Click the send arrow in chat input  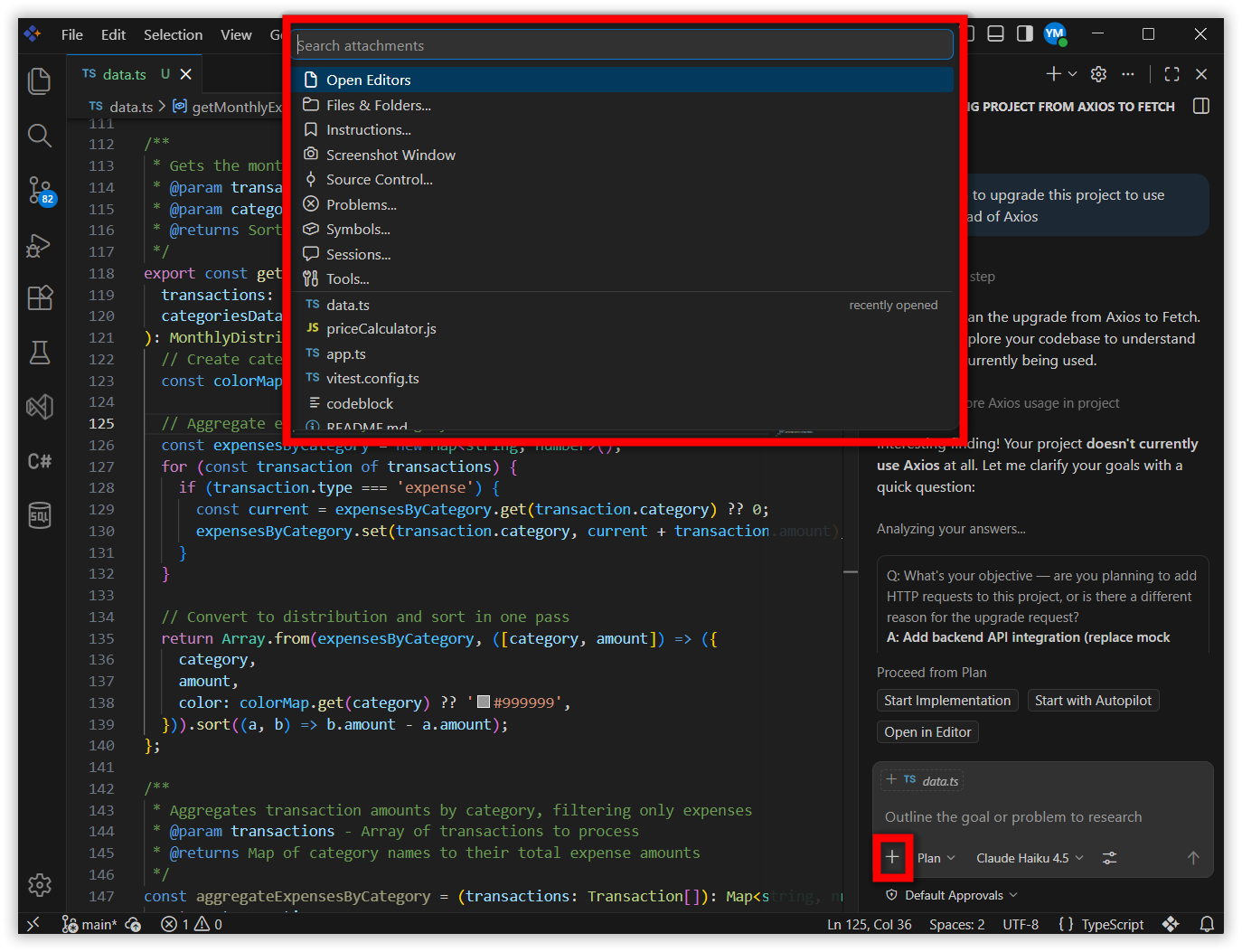[x=1193, y=858]
